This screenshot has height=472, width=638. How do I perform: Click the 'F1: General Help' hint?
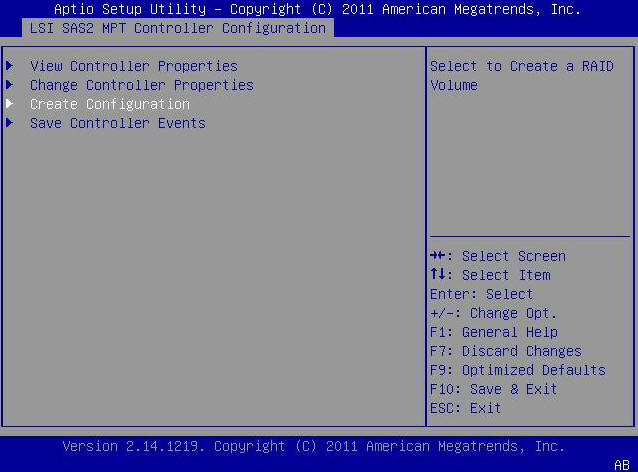494,332
